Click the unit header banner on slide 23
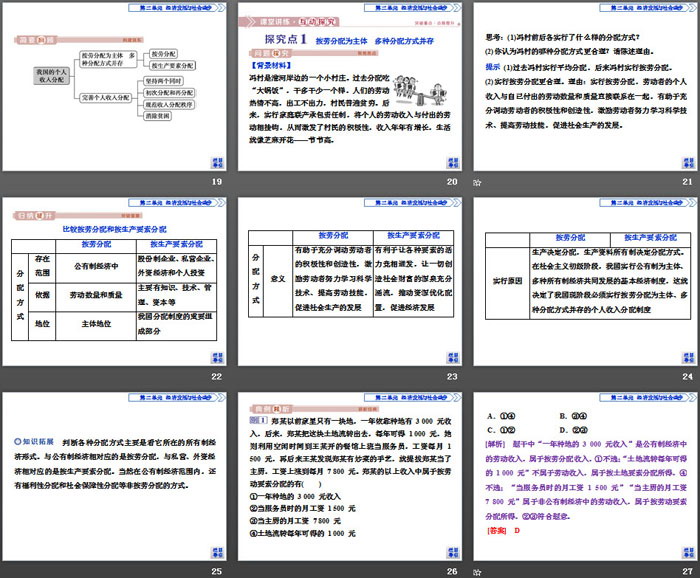This screenshot has height=578, width=700. coord(413,203)
